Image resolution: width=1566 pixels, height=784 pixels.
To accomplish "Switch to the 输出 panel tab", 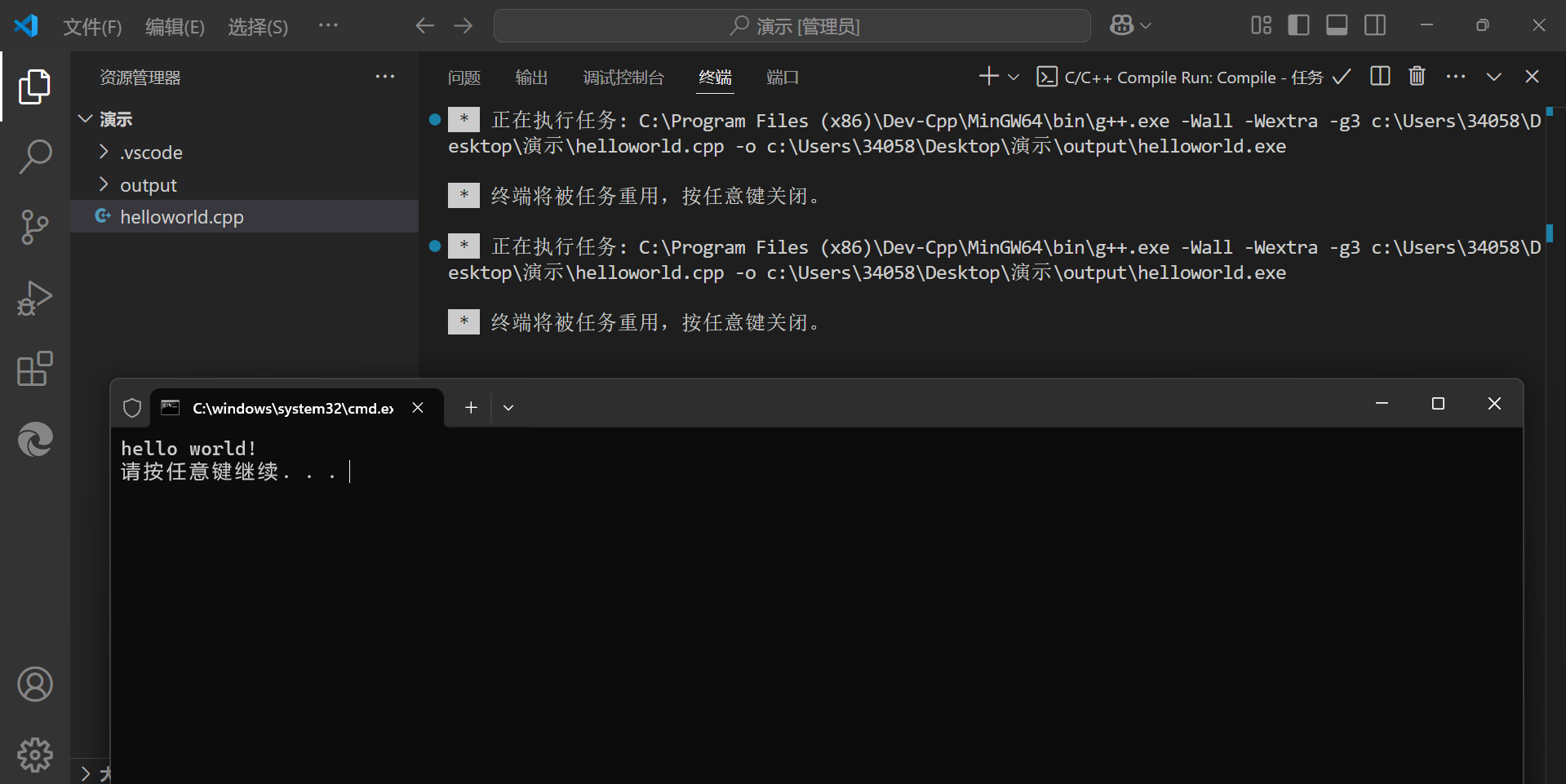I will coord(531,77).
